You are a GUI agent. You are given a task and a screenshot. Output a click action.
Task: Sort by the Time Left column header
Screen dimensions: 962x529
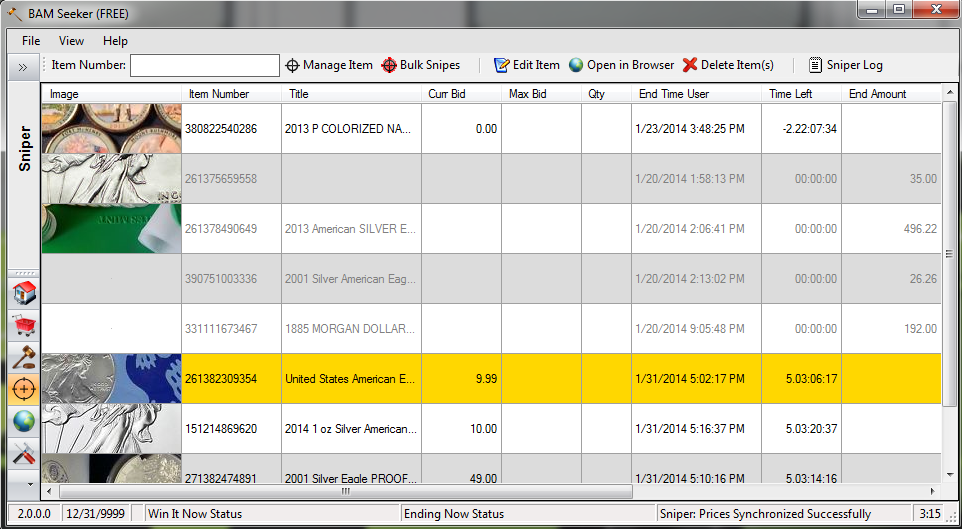point(801,94)
